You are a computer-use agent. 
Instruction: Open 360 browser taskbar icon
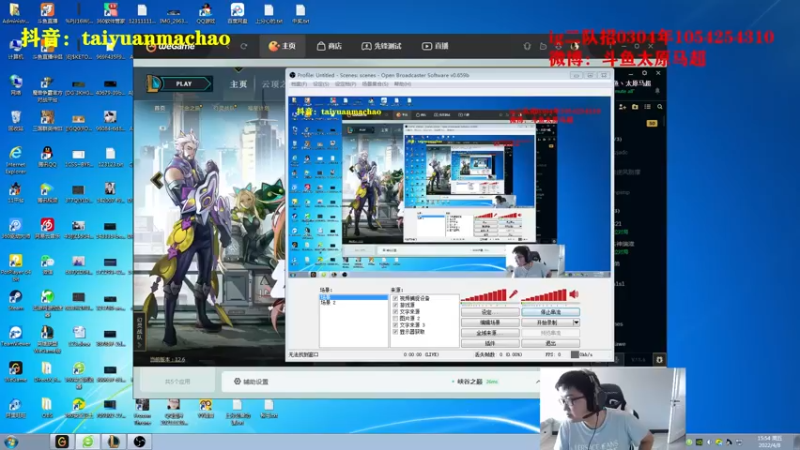[x=88, y=441]
